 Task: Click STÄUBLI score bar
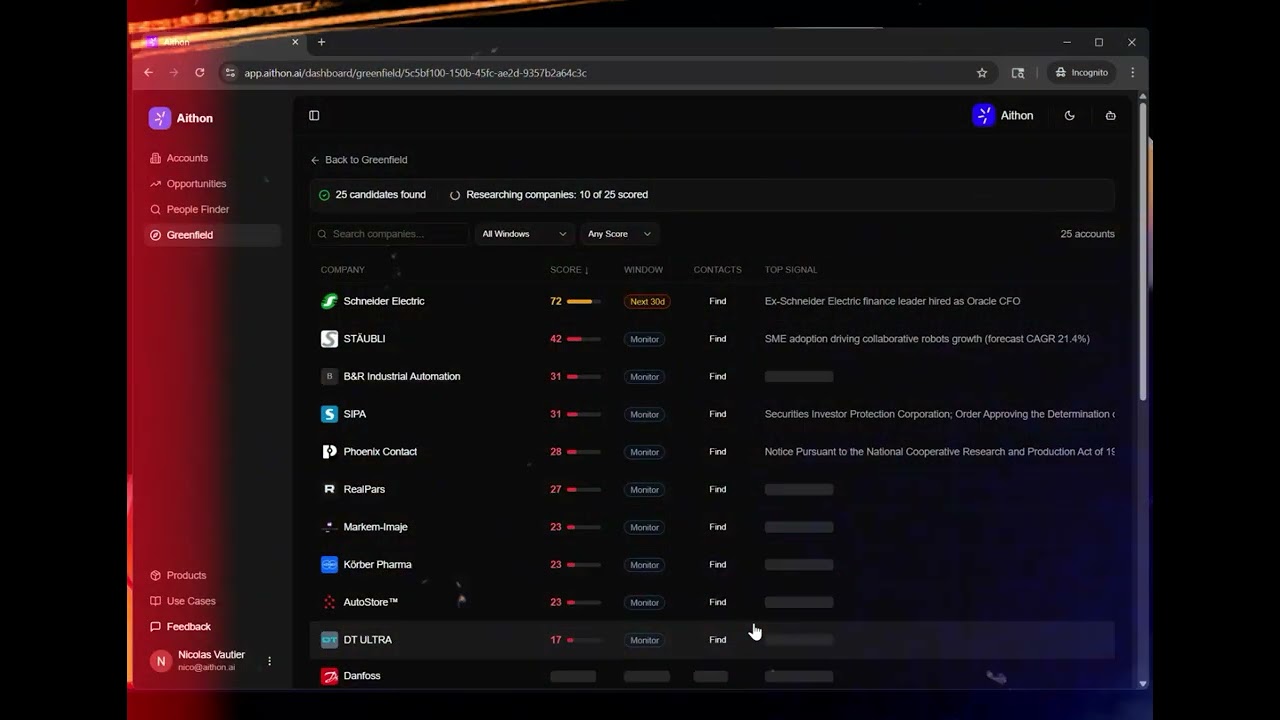click(x=584, y=339)
